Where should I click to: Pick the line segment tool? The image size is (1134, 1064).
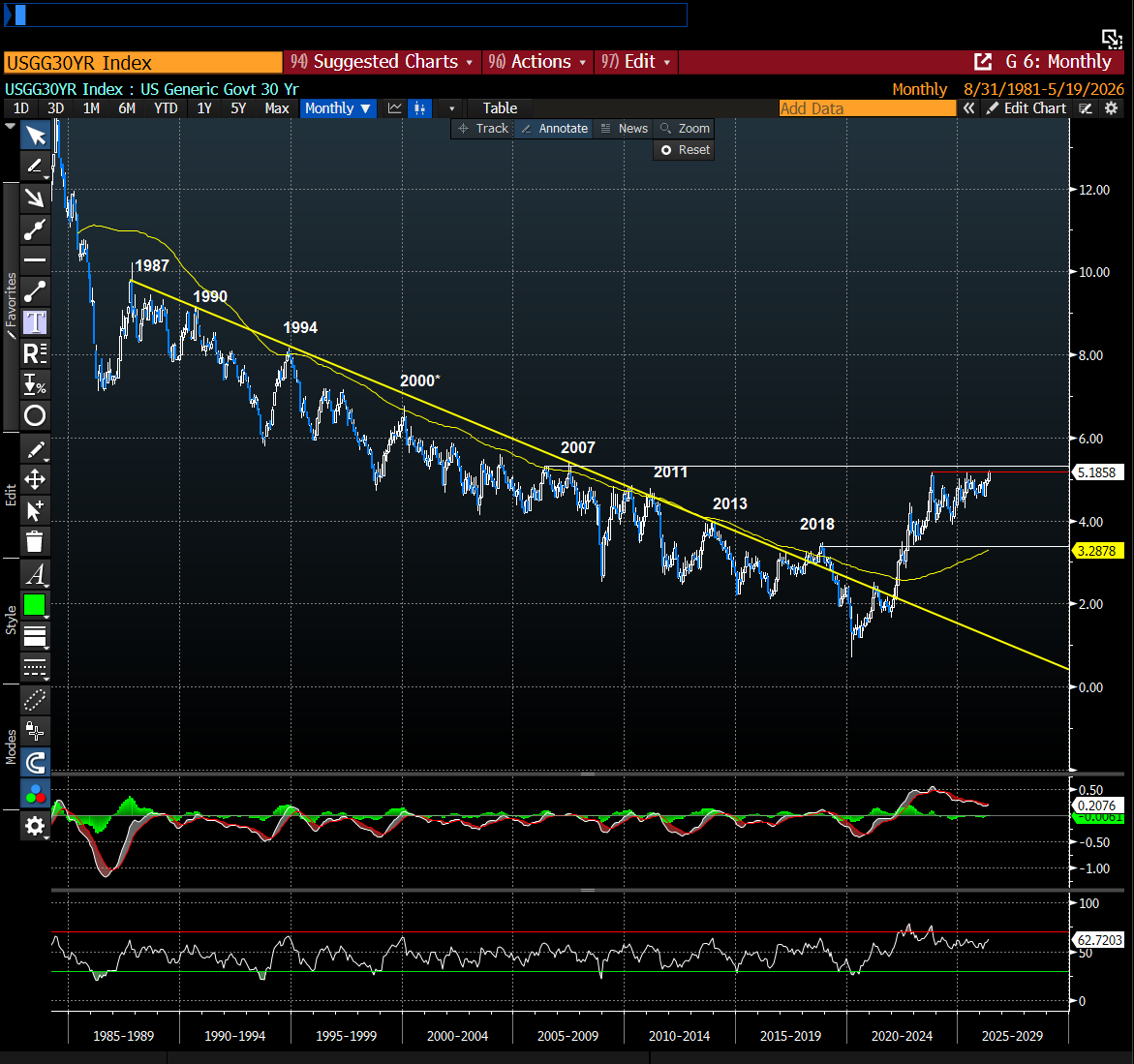tap(35, 291)
